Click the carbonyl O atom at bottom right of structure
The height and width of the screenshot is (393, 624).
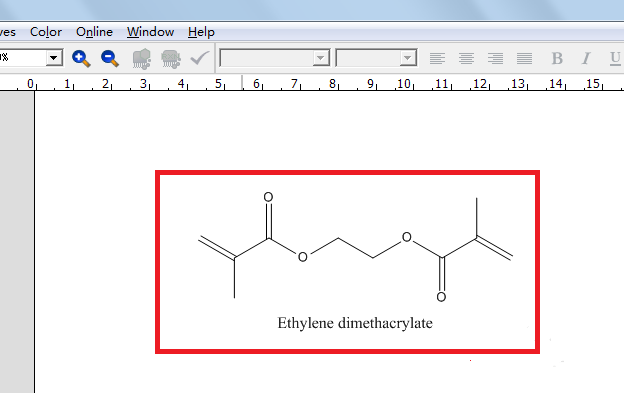pyautogui.click(x=441, y=297)
